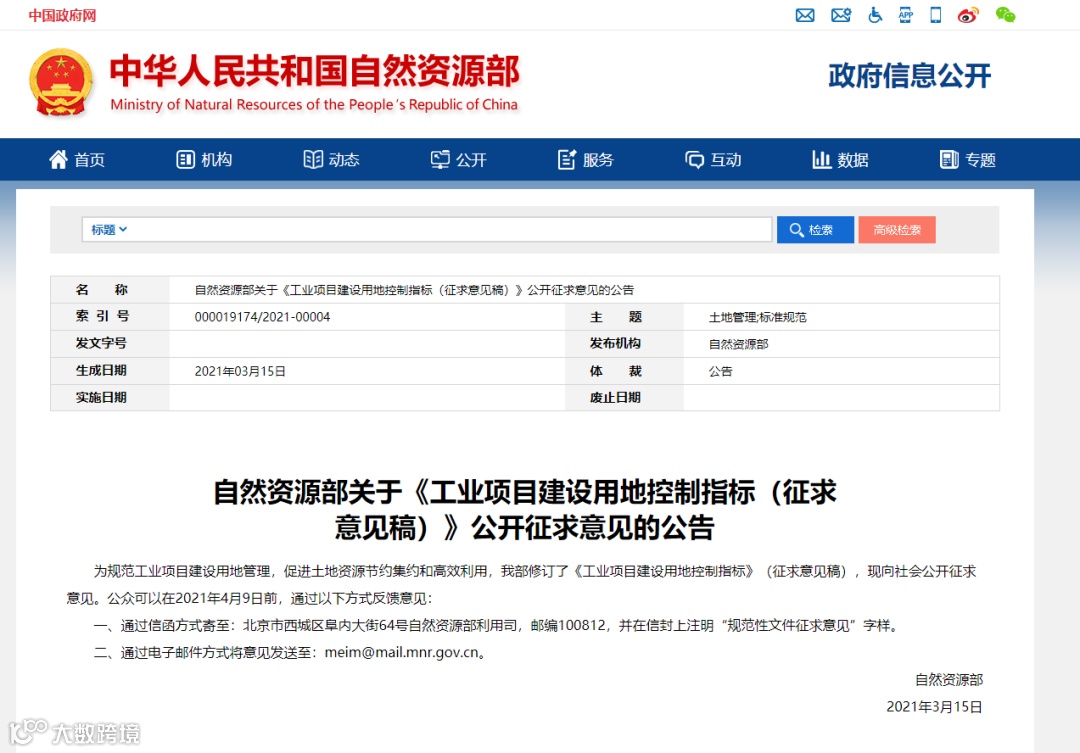Image resolution: width=1080 pixels, height=753 pixels.
Task: Click the newspaper icon beside 专题
Action: pos(949,160)
